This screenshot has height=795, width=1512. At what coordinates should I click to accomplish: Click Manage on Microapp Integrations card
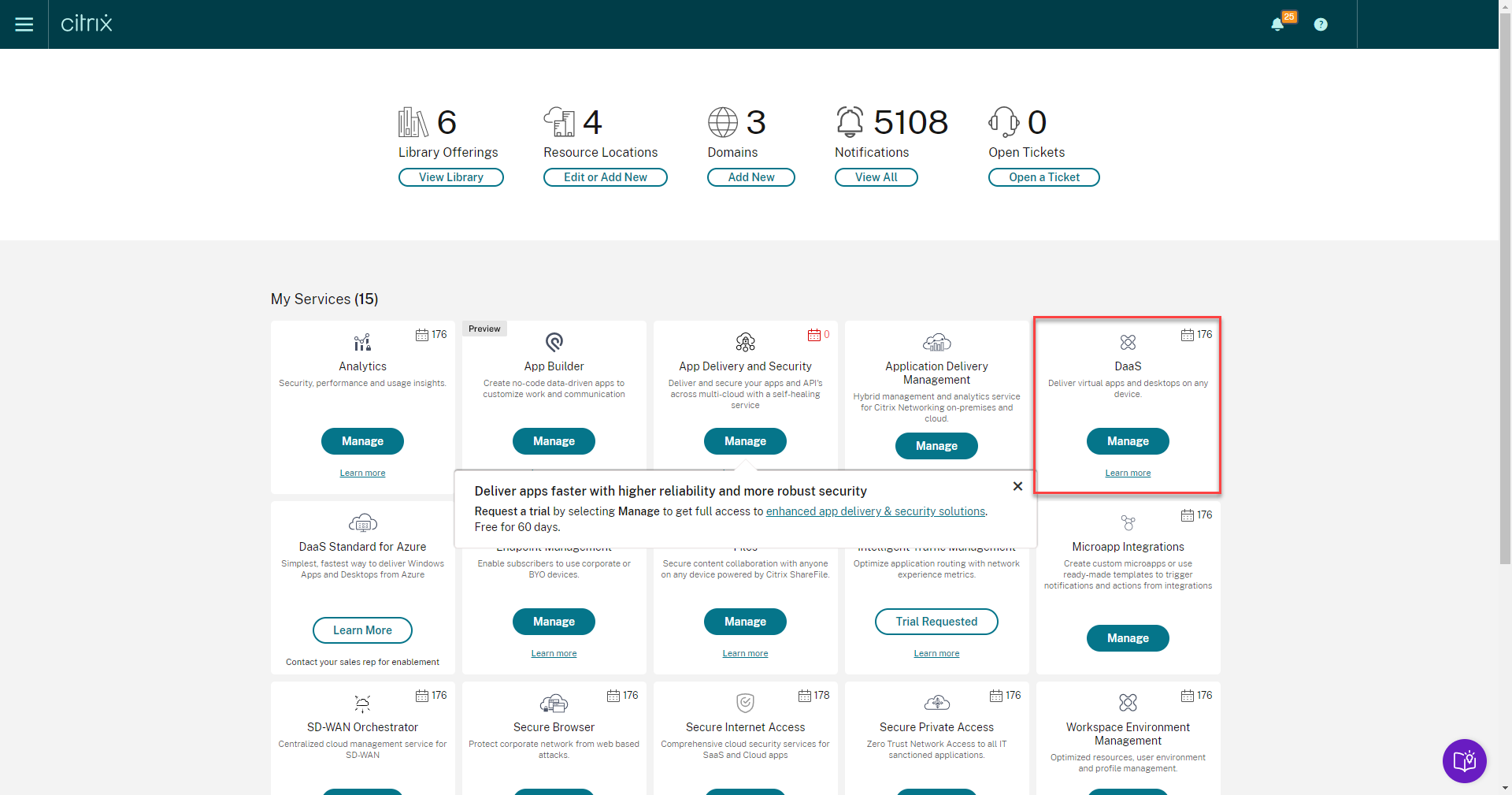1128,638
